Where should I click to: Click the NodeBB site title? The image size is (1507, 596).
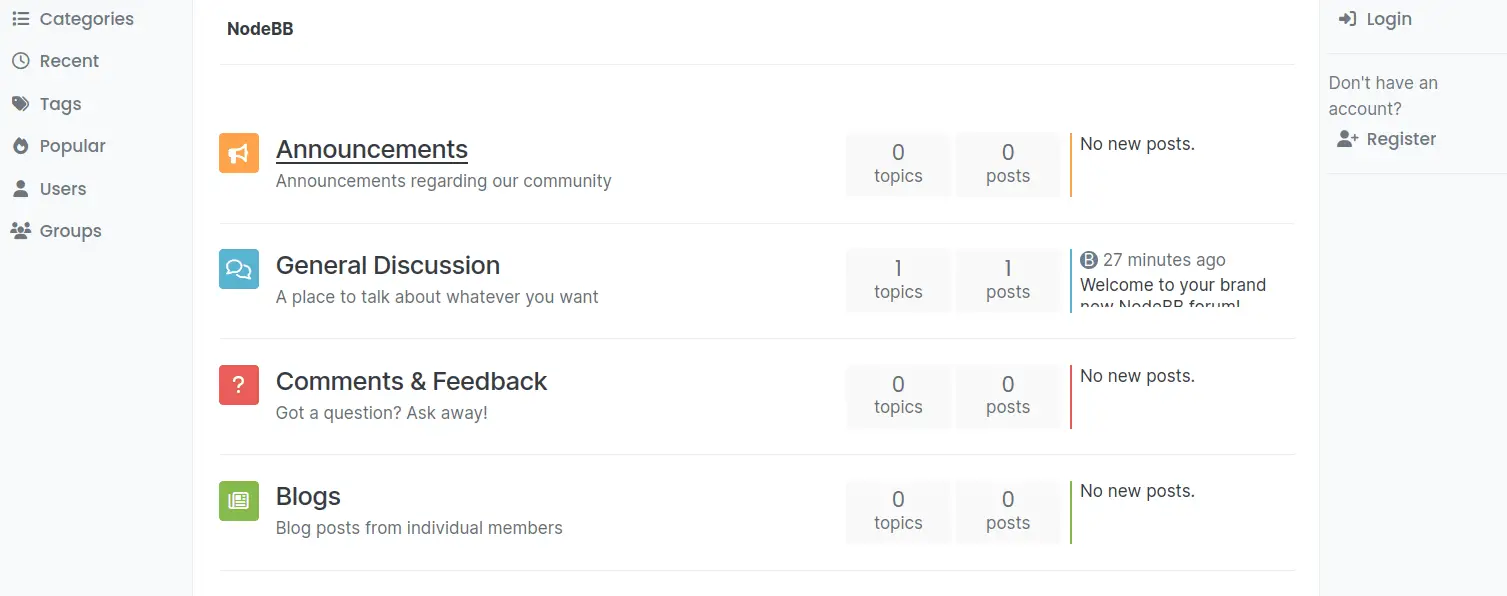coord(260,29)
